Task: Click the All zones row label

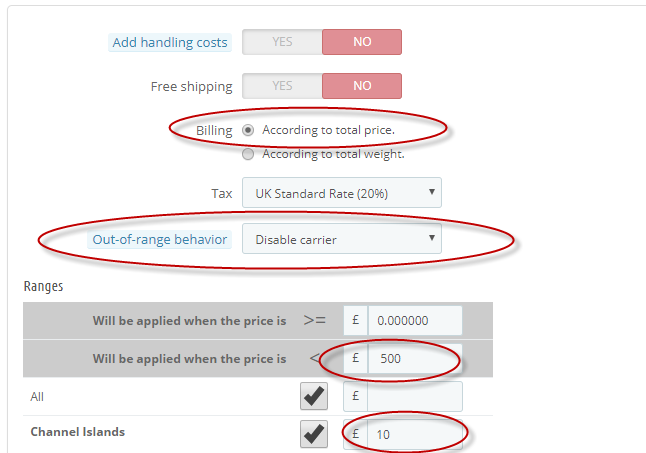Action: 37,397
